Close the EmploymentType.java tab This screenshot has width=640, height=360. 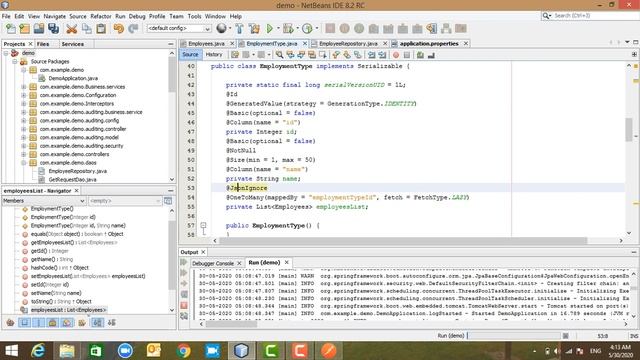point(304,43)
